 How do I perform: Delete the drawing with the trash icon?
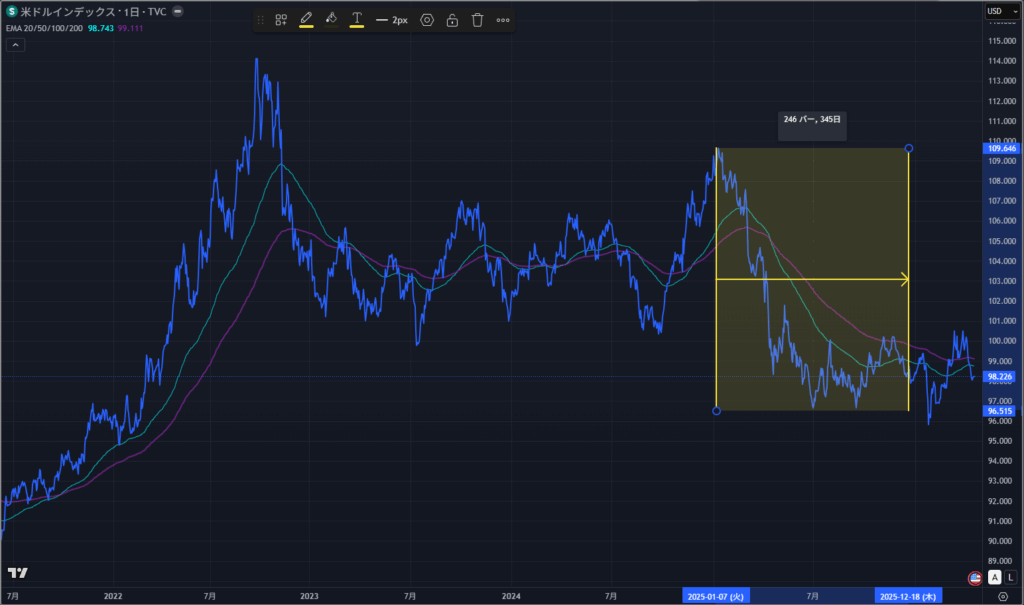[x=477, y=20]
